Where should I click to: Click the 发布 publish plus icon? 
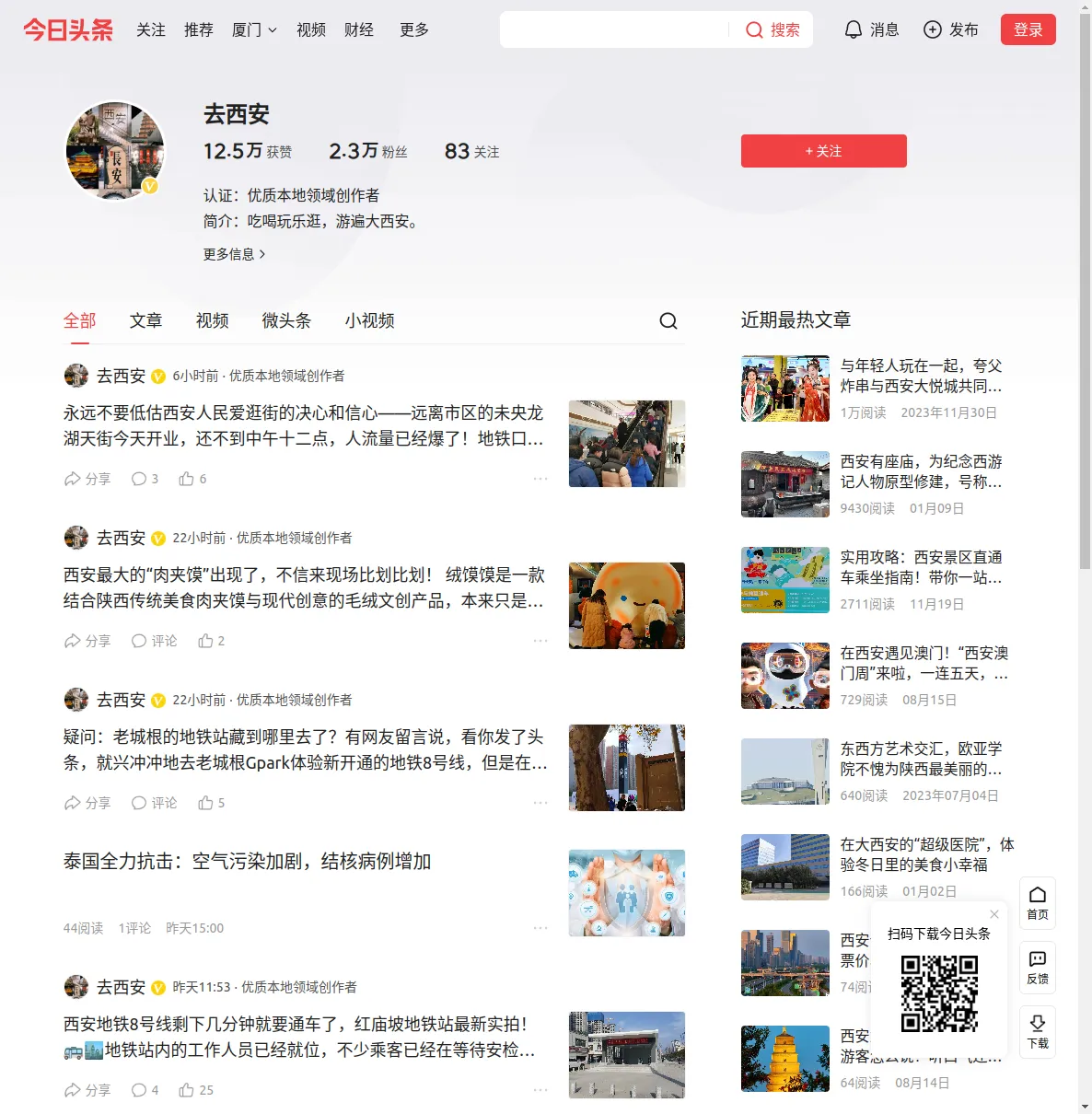(933, 30)
